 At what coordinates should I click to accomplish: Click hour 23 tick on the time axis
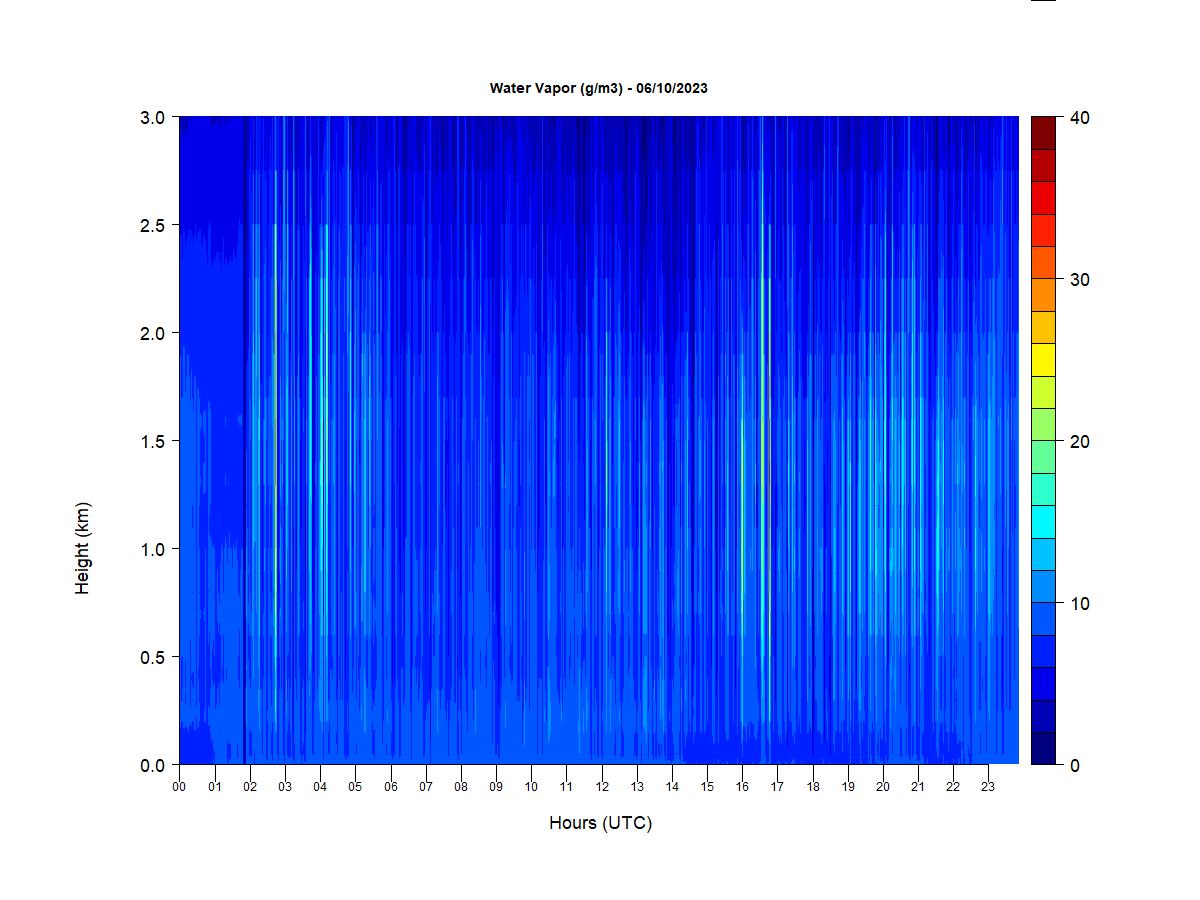(988, 786)
